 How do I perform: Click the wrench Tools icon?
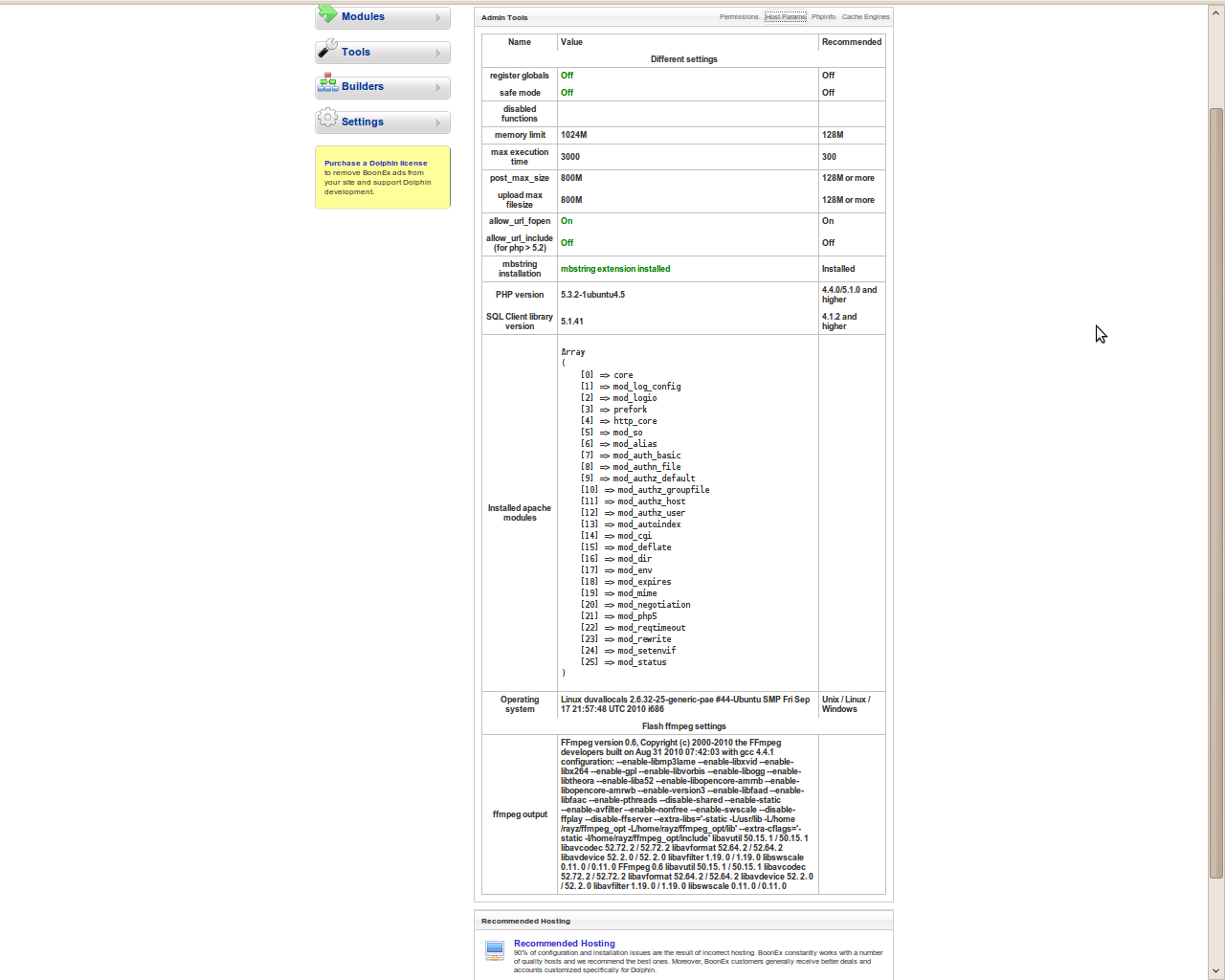tap(327, 48)
